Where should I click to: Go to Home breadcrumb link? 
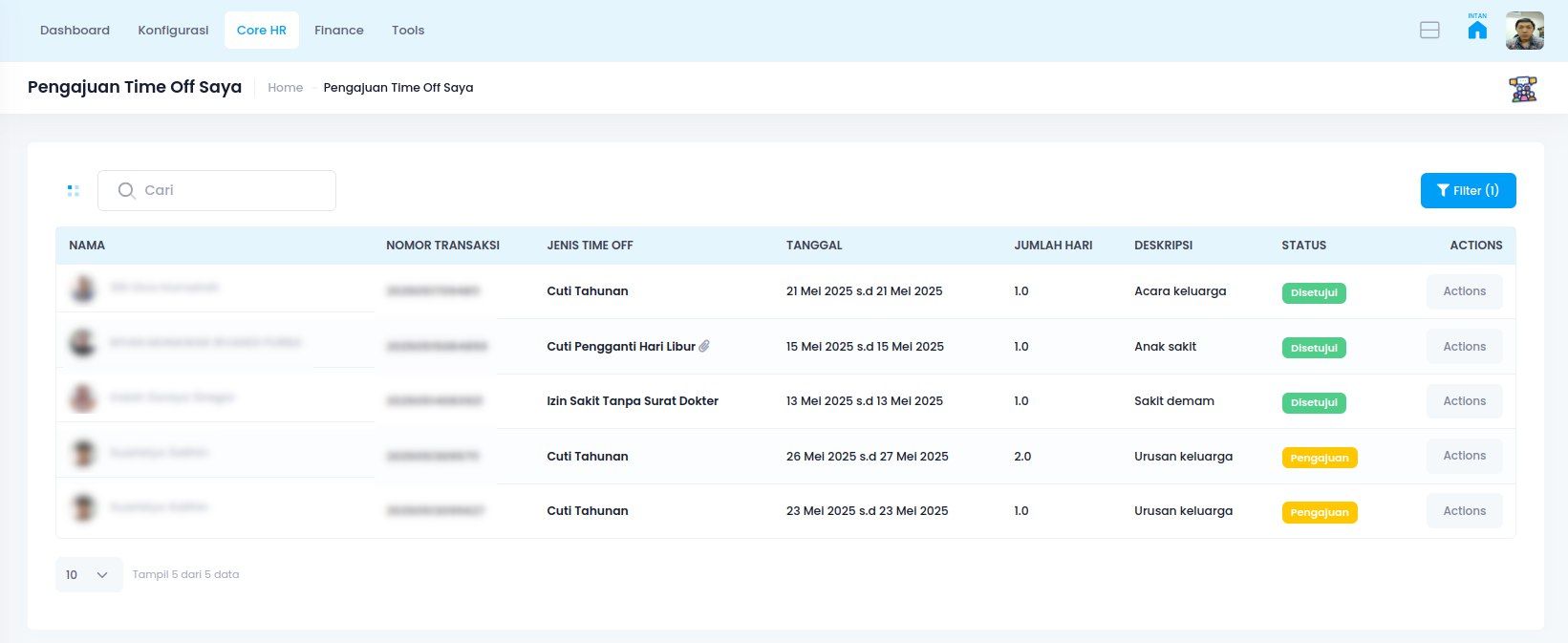285,88
